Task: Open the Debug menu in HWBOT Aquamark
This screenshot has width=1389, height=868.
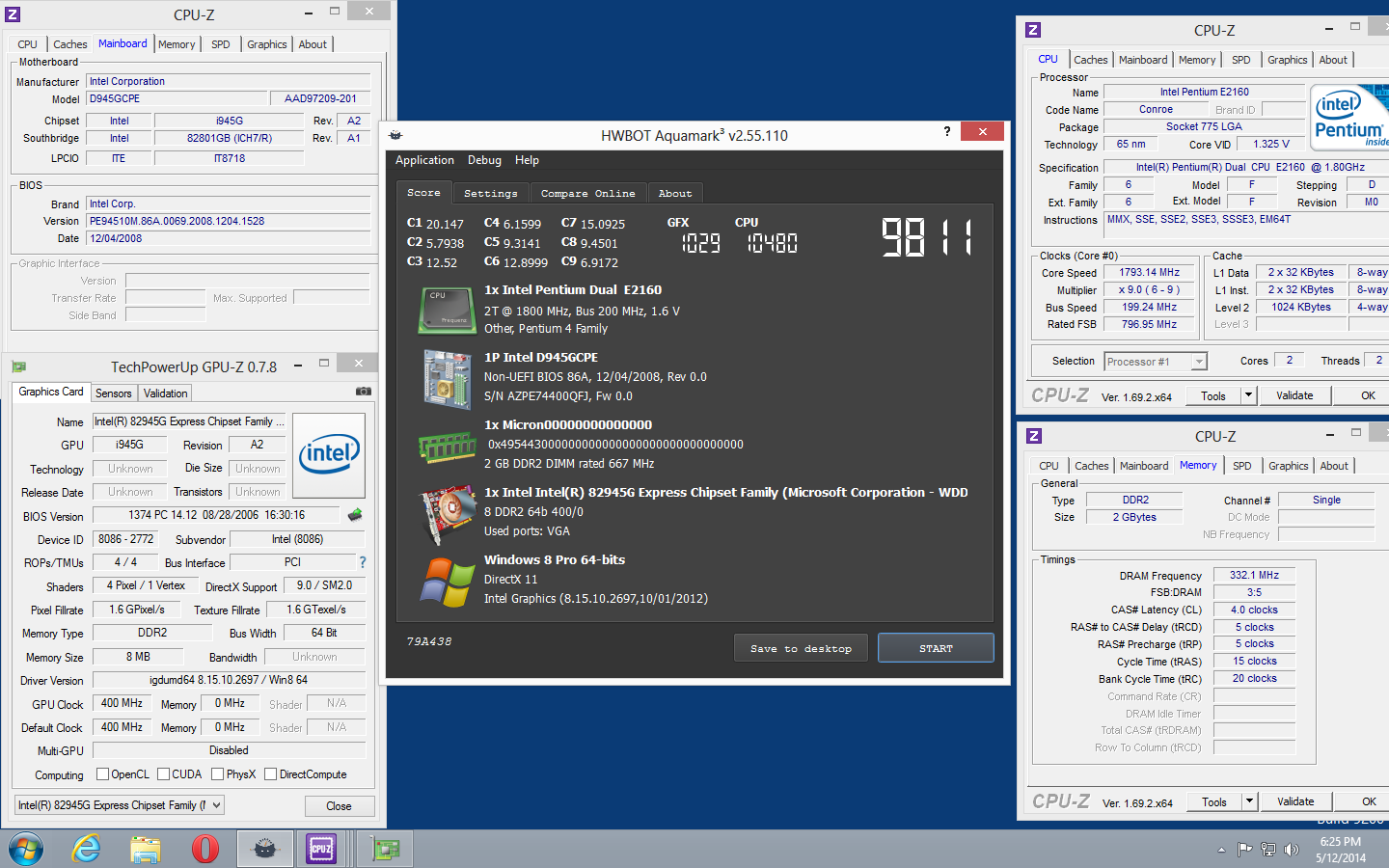Action: [484, 160]
